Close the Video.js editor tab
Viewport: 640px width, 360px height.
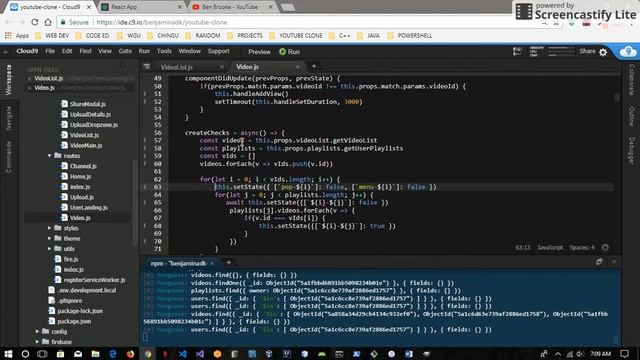(298, 67)
